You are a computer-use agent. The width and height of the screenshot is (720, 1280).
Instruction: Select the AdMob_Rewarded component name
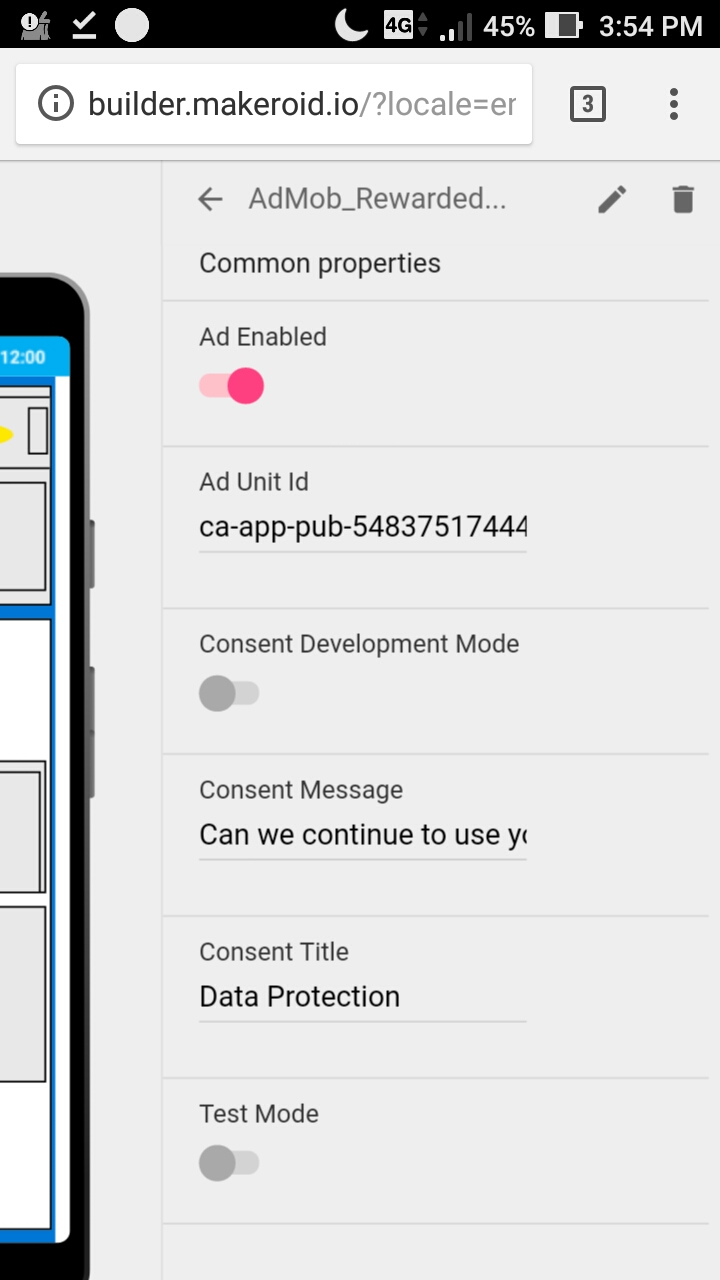point(377,199)
